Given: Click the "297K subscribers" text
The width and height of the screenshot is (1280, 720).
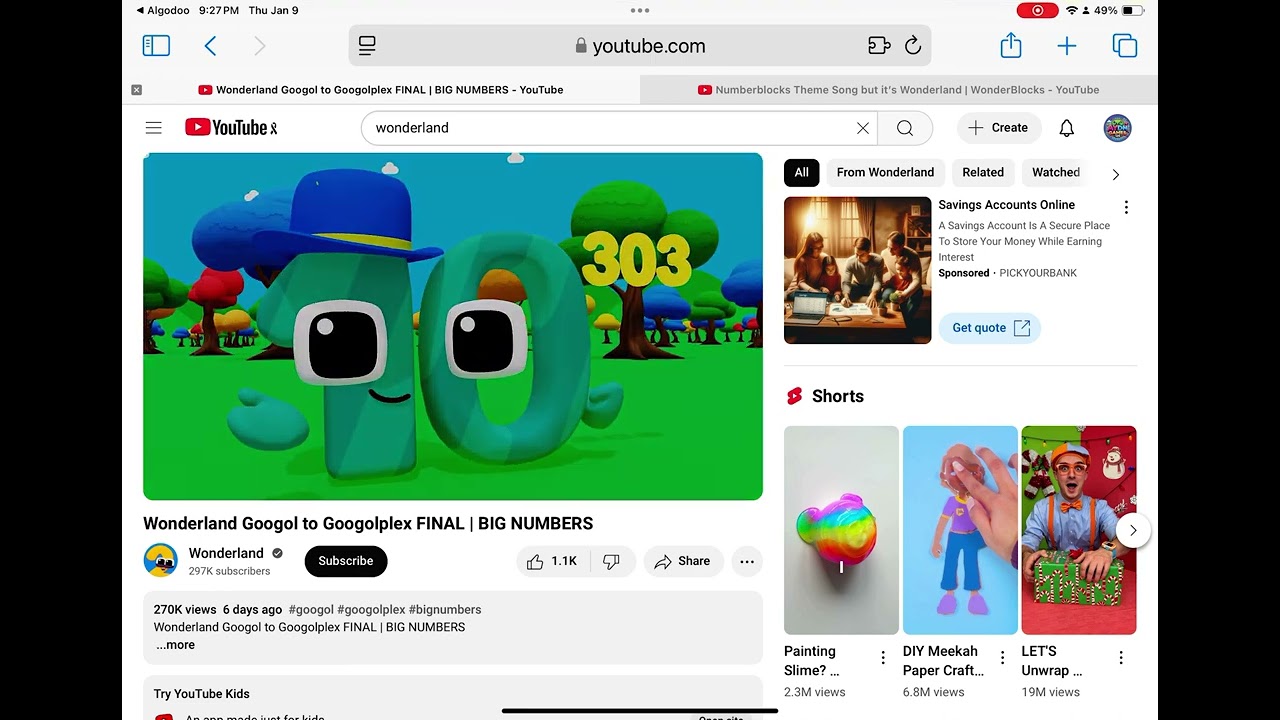Looking at the screenshot, I should 229,571.
